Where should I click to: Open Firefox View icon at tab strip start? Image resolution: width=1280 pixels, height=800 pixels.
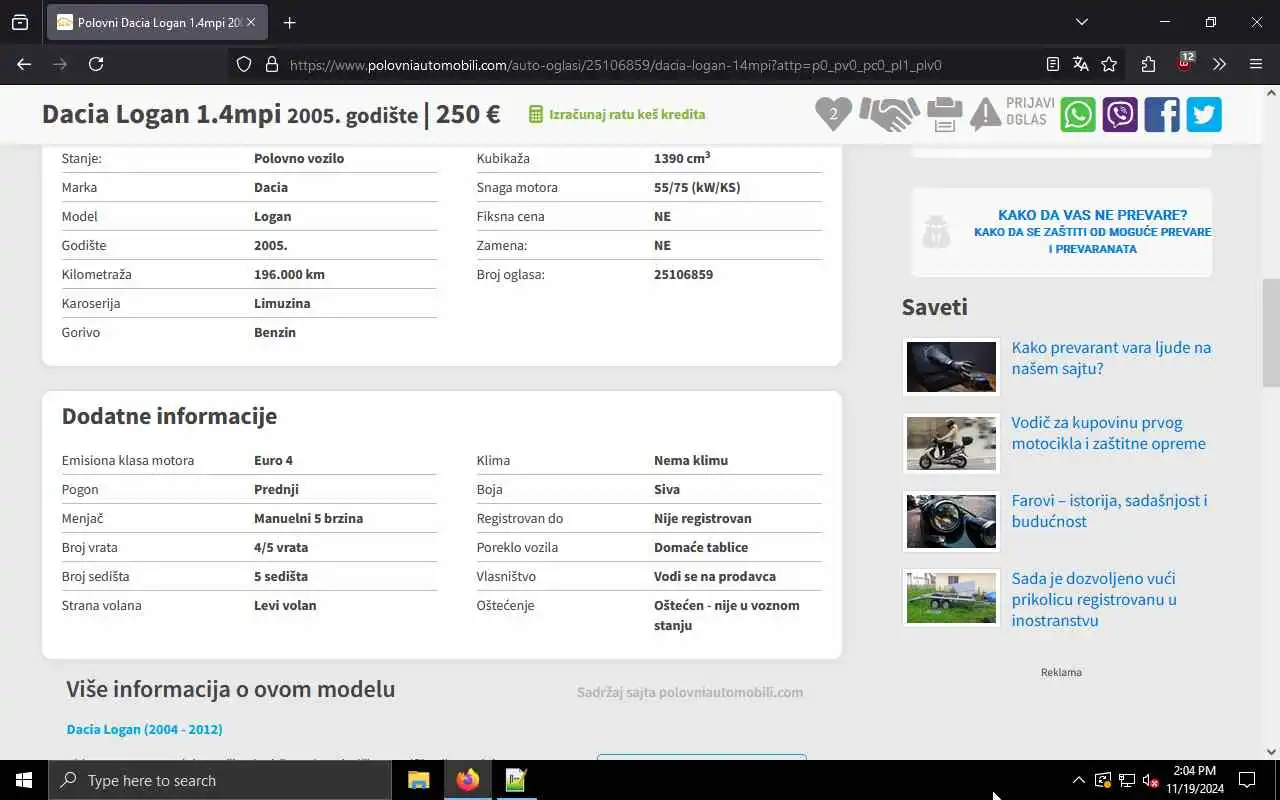coord(20,22)
